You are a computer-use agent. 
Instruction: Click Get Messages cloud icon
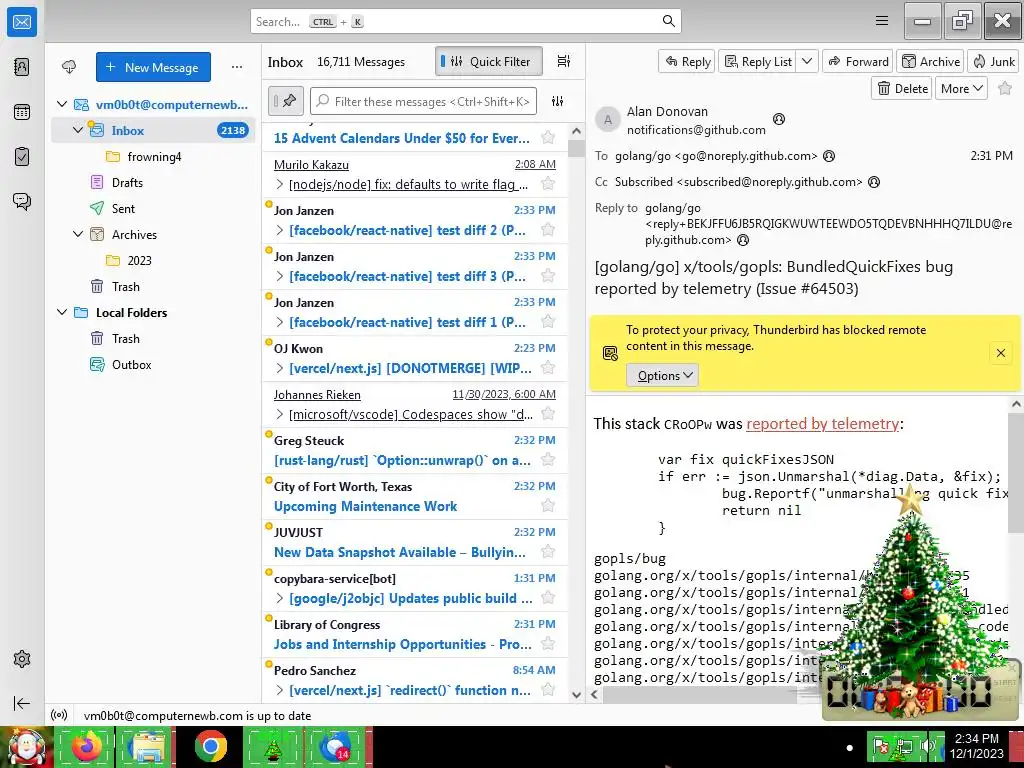point(69,67)
